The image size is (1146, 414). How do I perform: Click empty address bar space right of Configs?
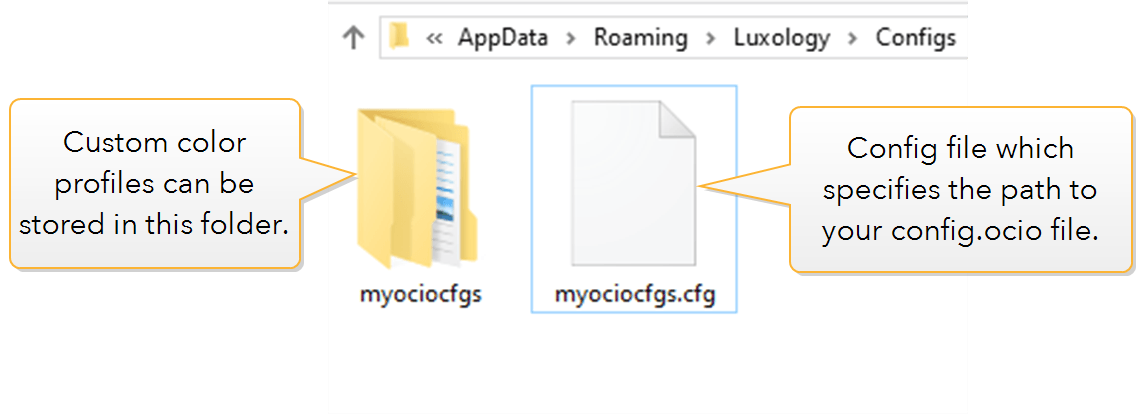962,37
